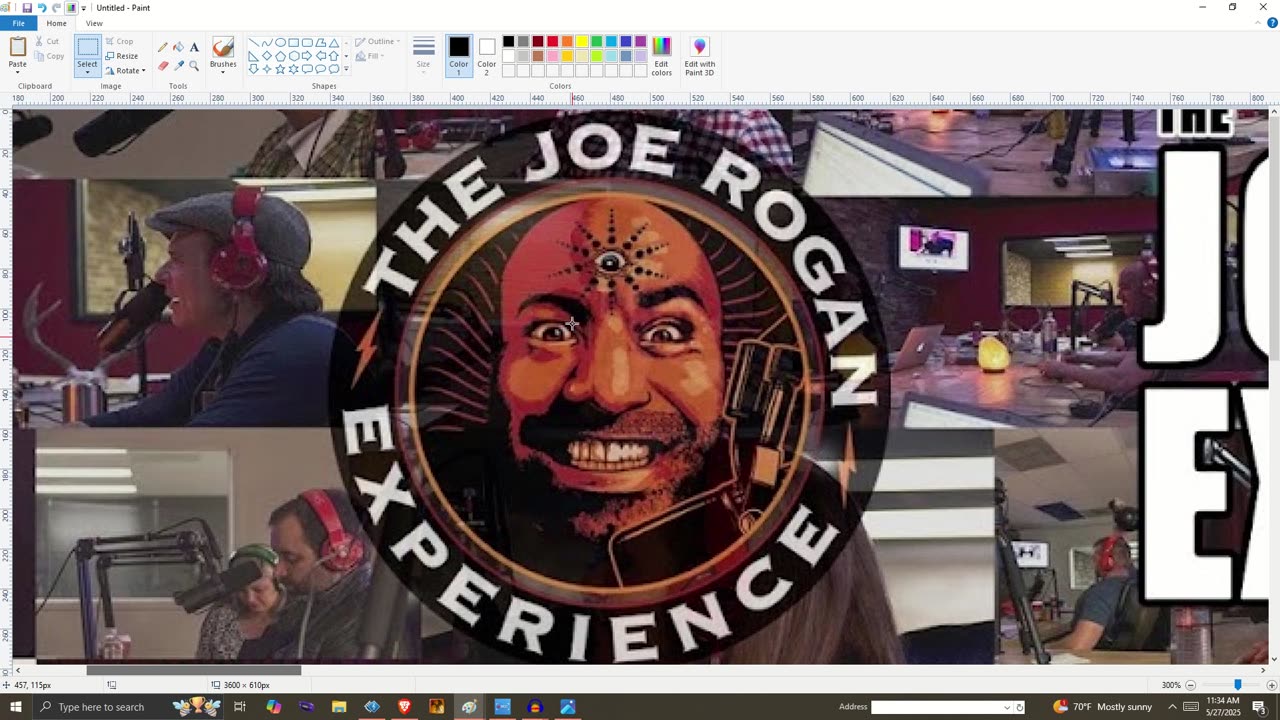Pick the Eraser tool

pyautogui.click(x=163, y=66)
